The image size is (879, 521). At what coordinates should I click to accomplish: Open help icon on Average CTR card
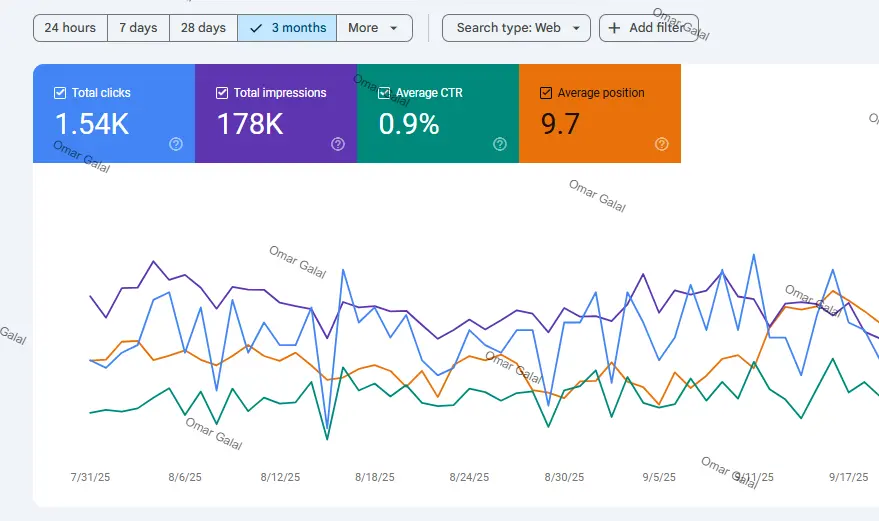[500, 144]
